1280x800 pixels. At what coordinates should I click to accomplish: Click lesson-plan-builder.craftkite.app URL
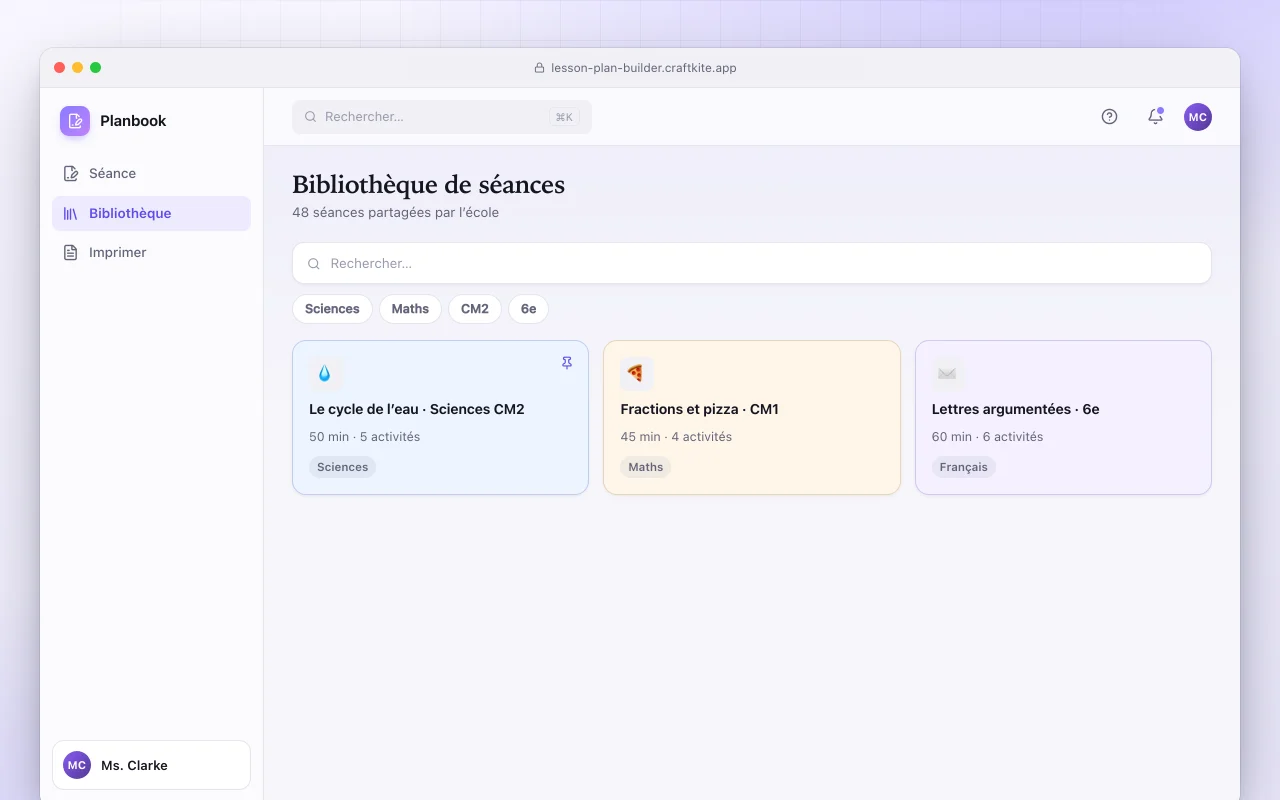tap(644, 68)
